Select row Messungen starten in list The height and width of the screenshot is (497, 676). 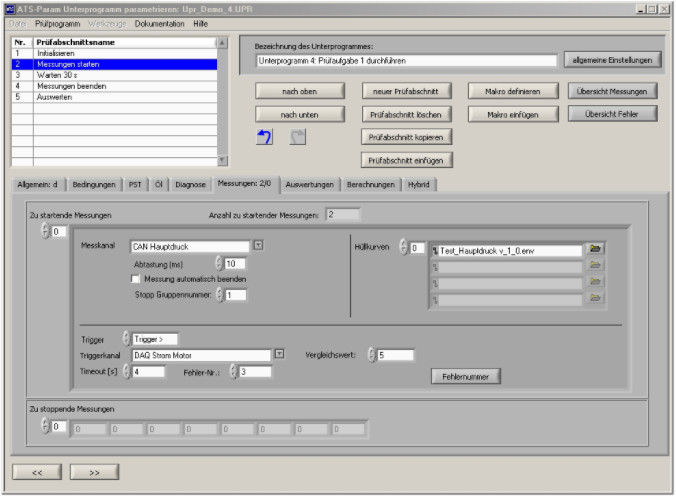114,64
